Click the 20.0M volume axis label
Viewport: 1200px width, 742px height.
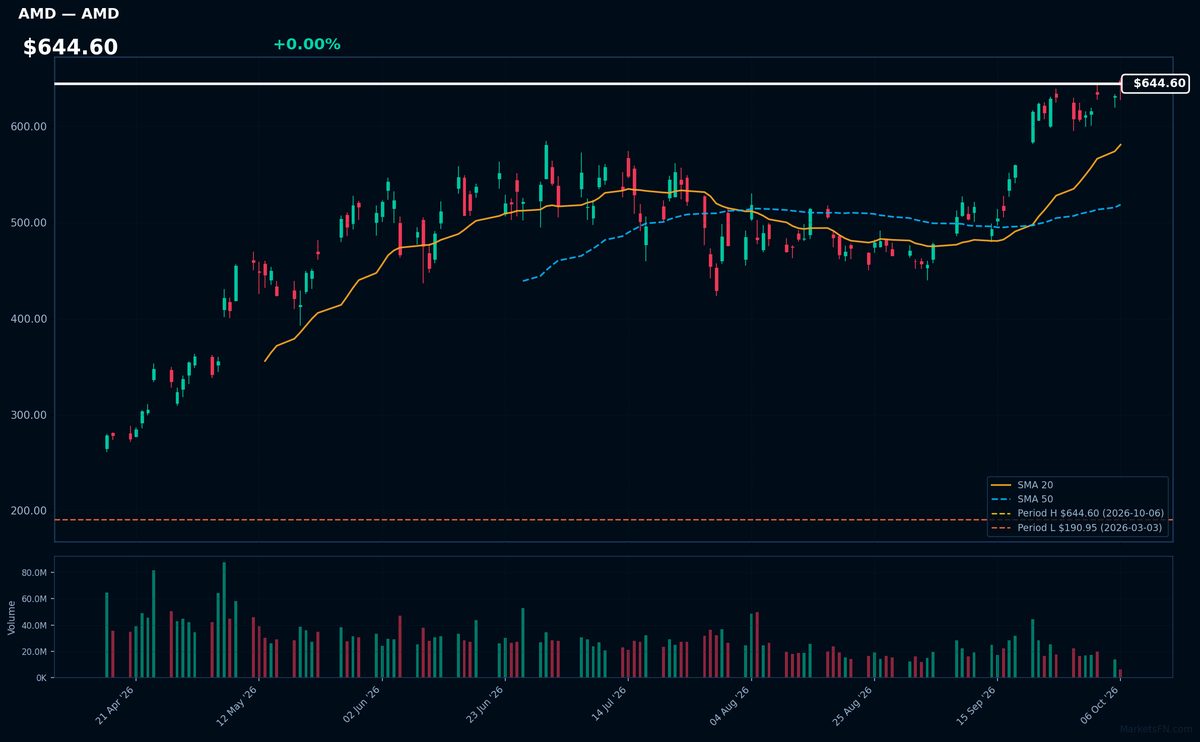34,652
